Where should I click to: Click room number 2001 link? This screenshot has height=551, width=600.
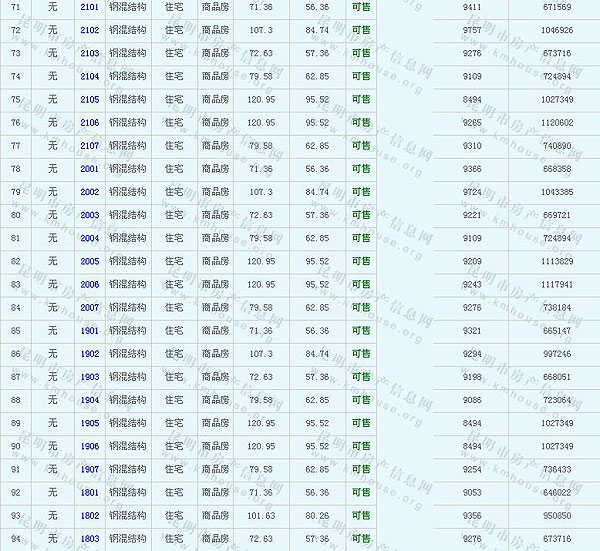point(89,169)
